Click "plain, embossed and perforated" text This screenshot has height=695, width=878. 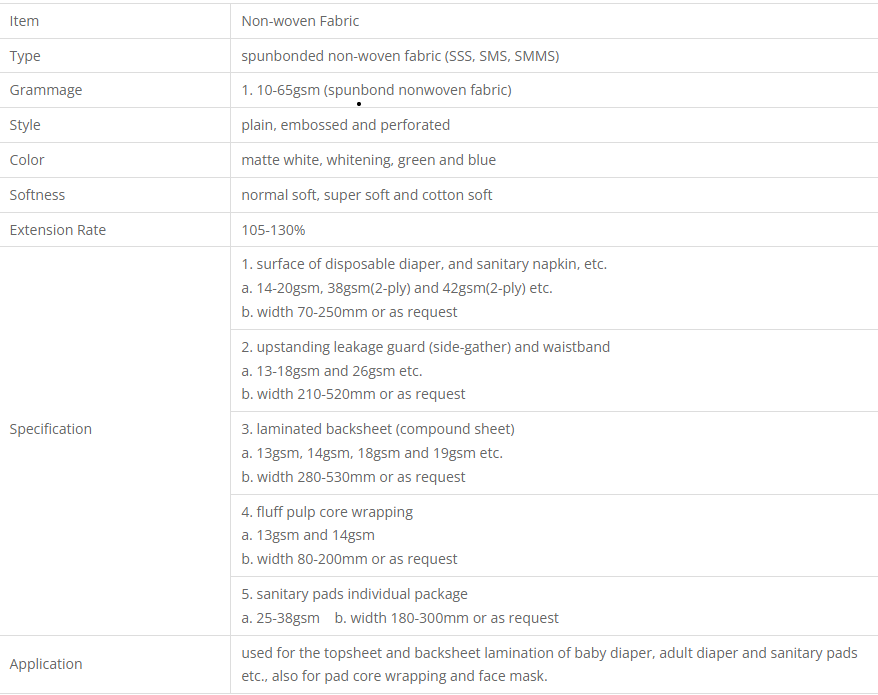345,125
